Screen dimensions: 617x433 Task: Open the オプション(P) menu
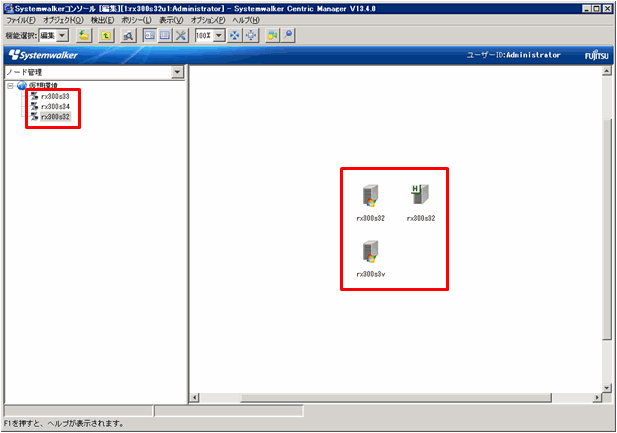[208, 20]
